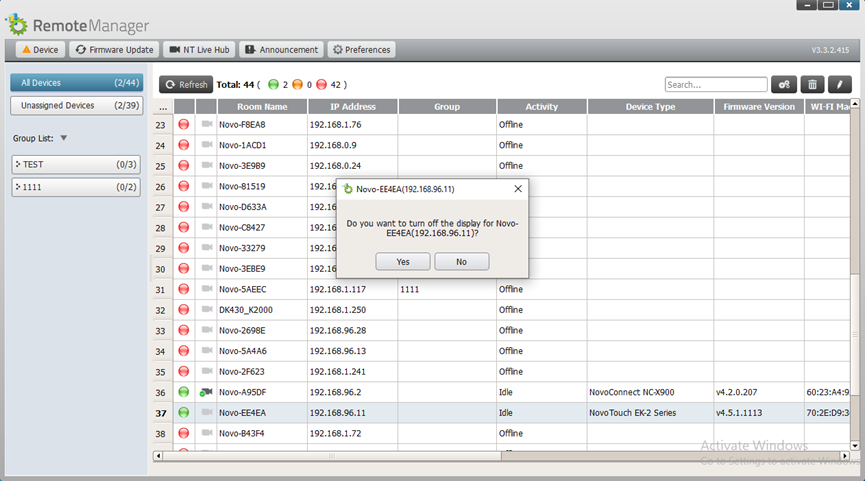Click red status icon for Novo-2F623

pos(184,372)
